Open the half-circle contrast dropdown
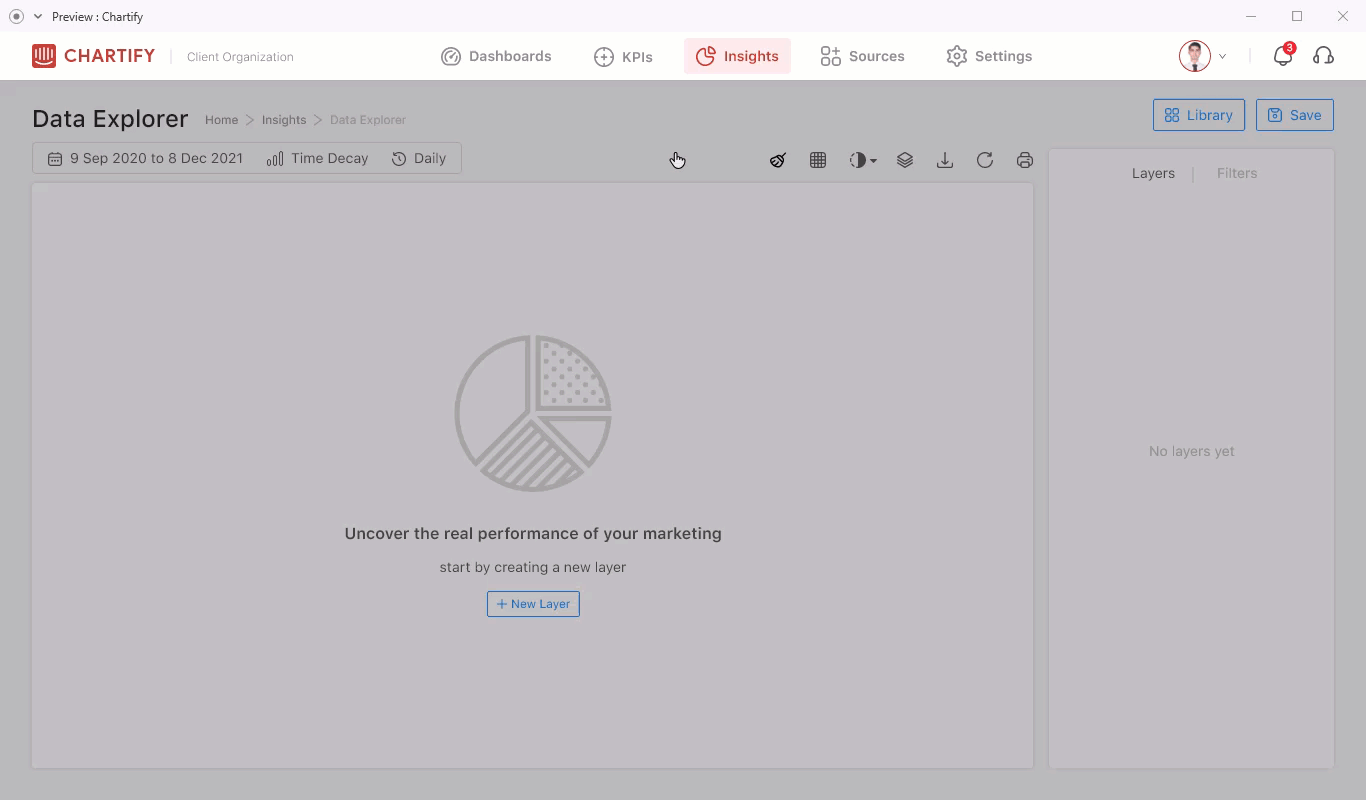The image size is (1366, 800). [x=863, y=160]
